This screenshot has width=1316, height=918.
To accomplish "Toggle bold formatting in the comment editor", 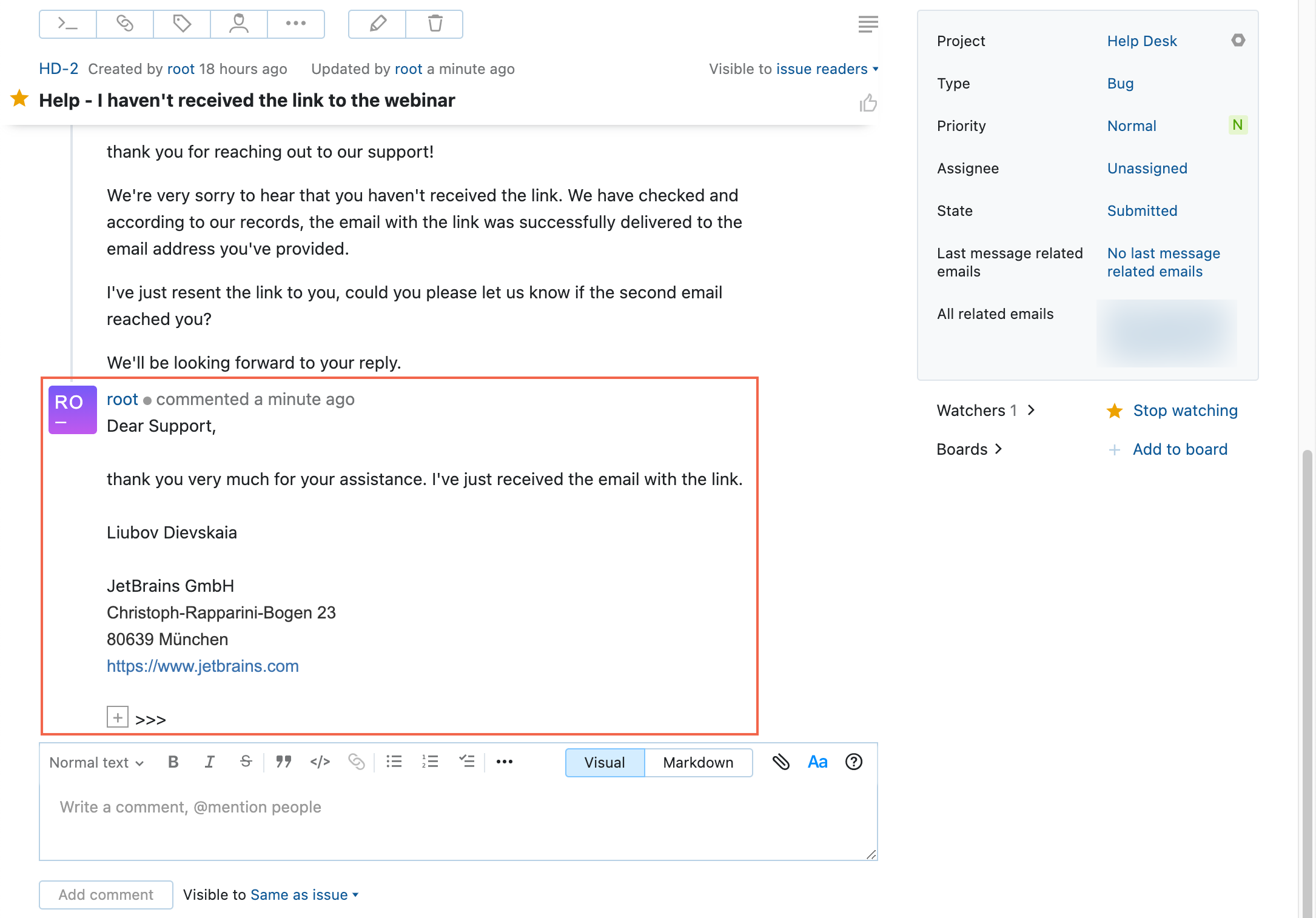I will pyautogui.click(x=173, y=762).
